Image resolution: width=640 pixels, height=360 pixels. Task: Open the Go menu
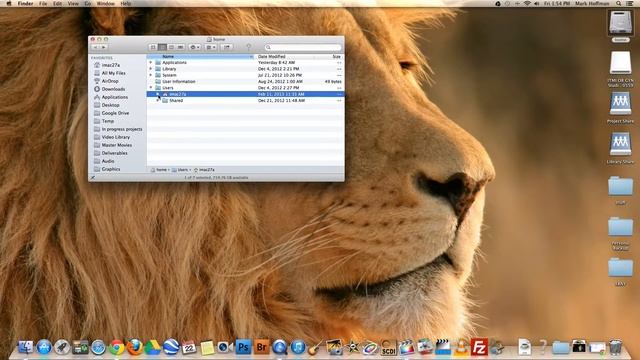tap(88, 3)
